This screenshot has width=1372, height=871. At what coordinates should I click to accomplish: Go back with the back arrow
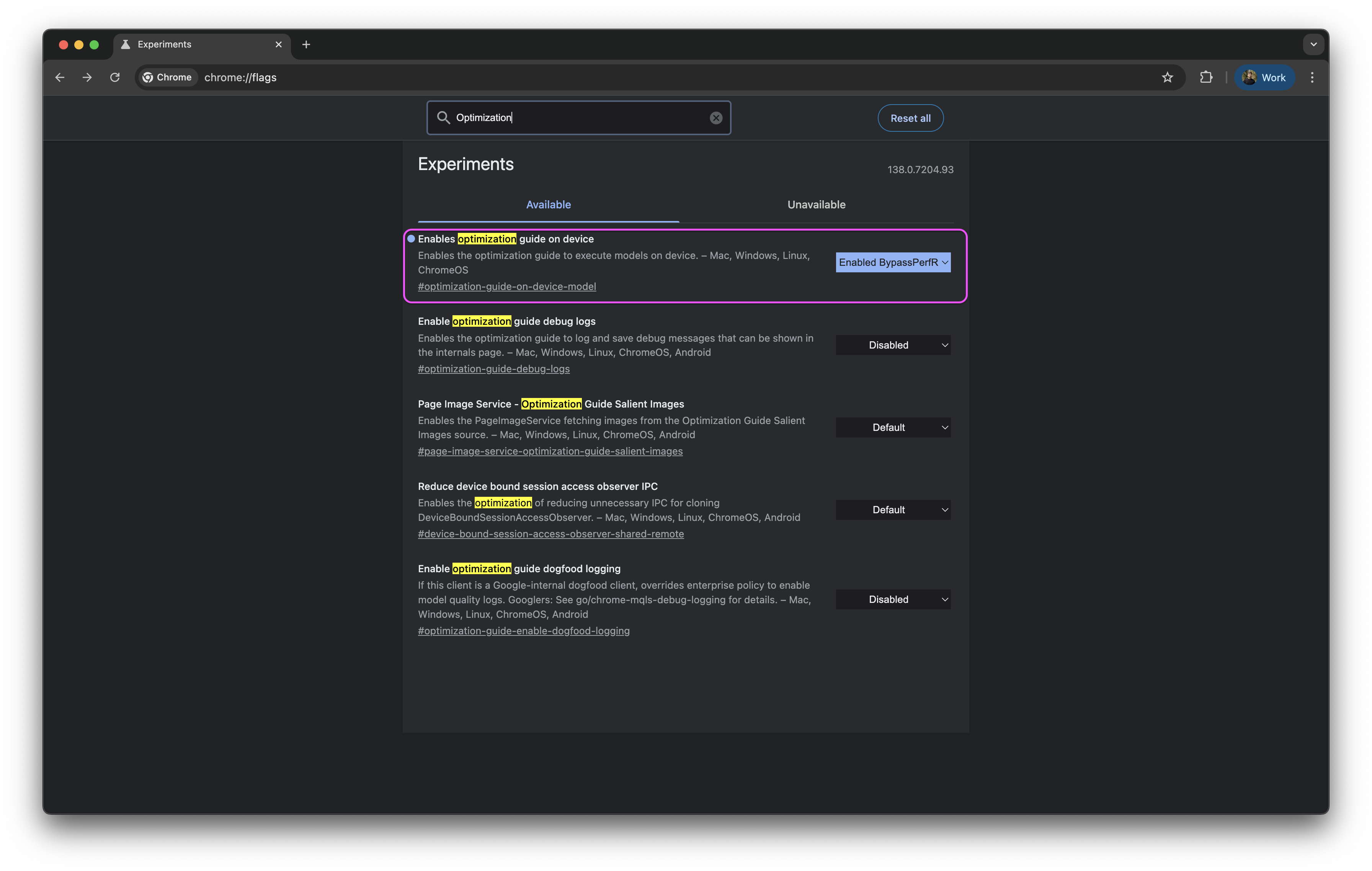(x=60, y=77)
